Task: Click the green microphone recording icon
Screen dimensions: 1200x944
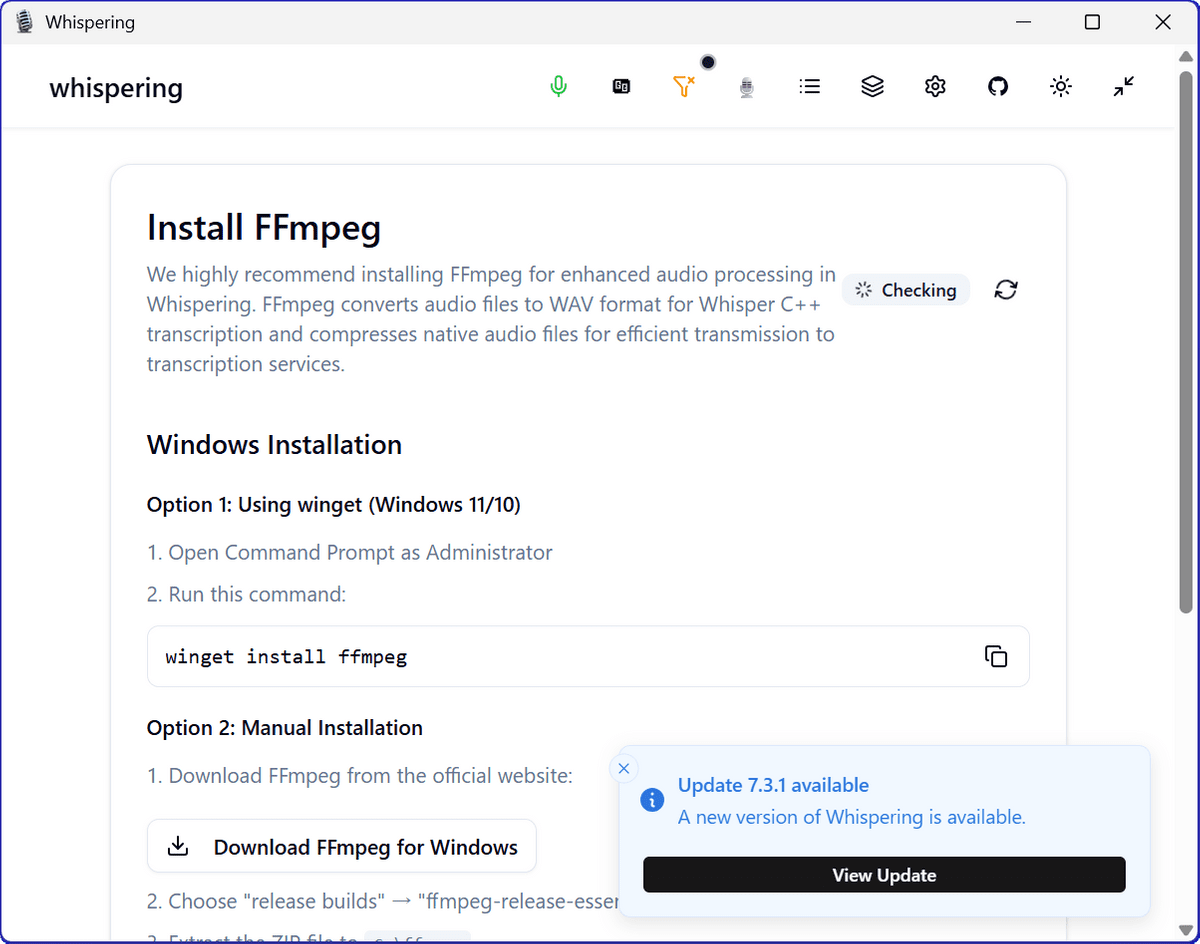Action: pyautogui.click(x=558, y=87)
